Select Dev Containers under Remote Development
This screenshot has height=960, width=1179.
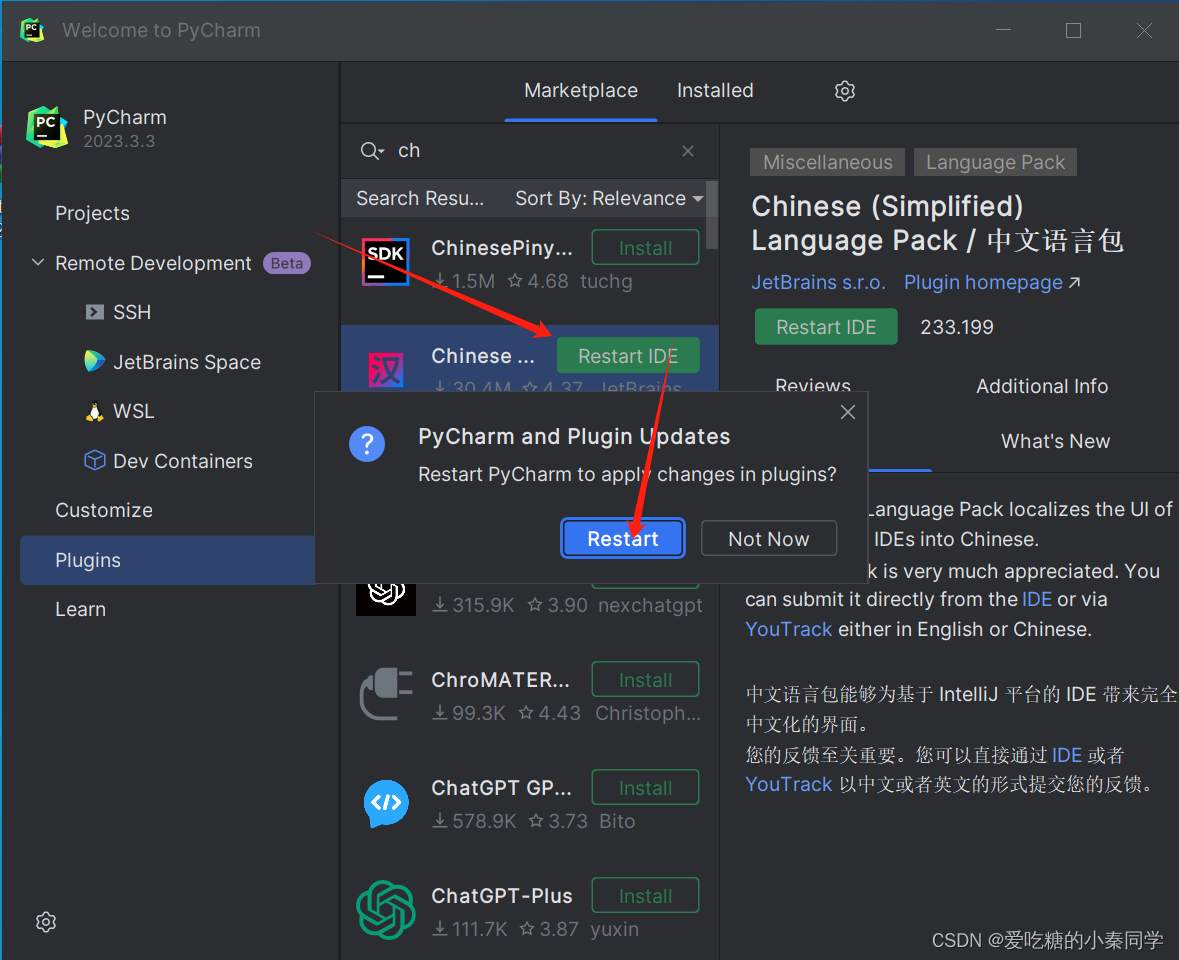183,461
